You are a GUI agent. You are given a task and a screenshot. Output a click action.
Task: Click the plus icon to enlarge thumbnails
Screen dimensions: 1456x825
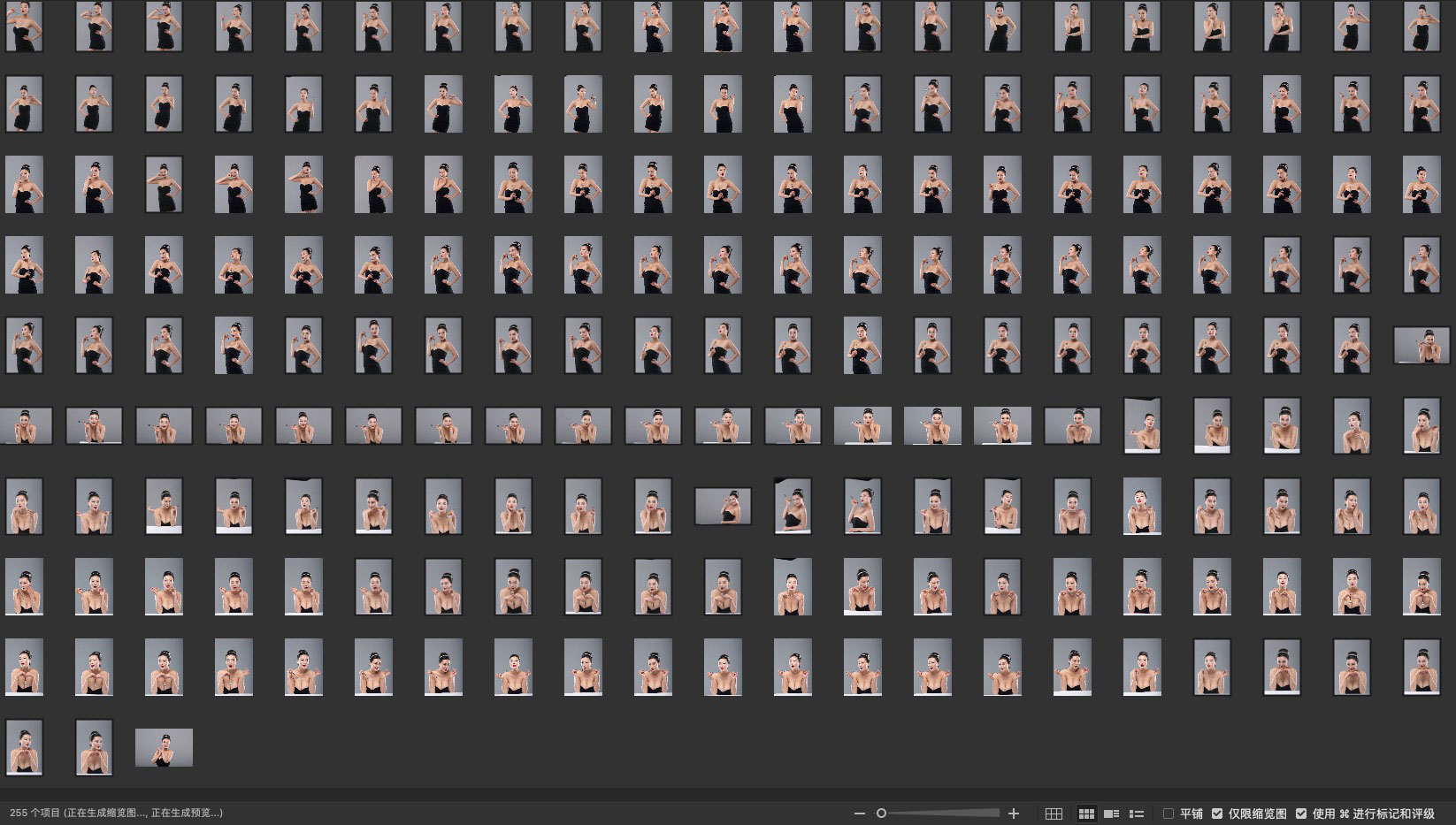click(x=1014, y=814)
